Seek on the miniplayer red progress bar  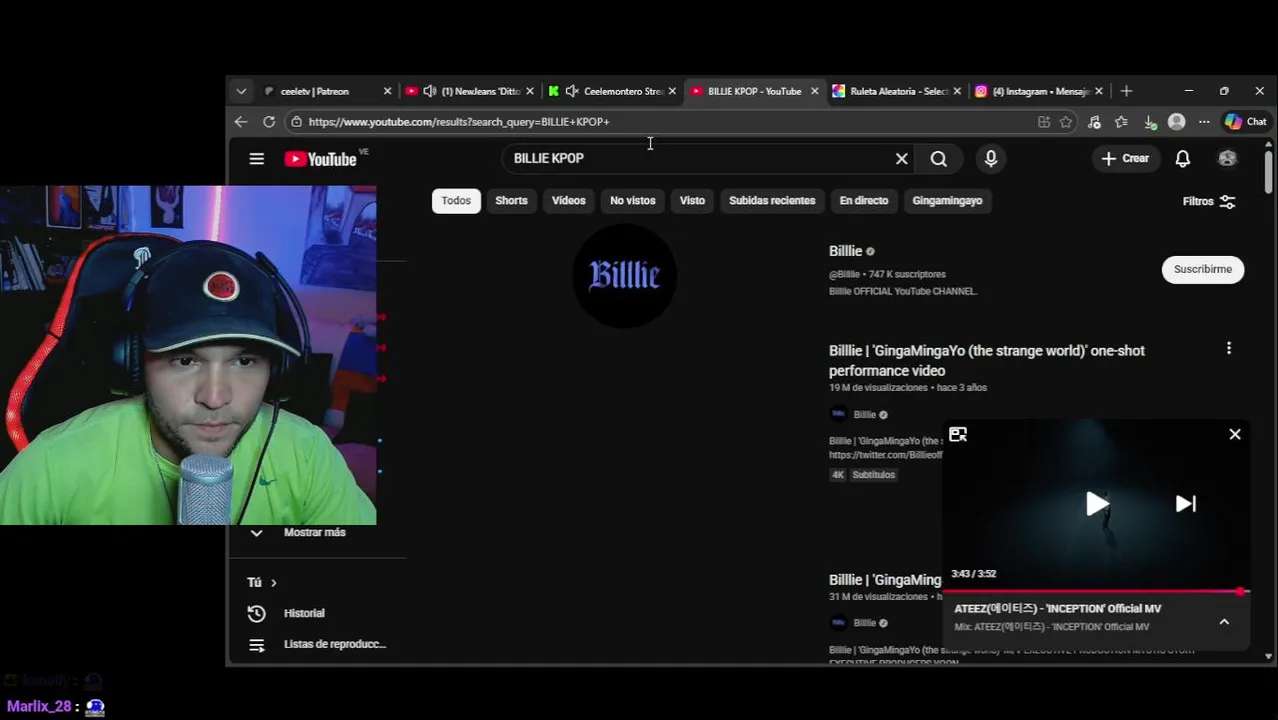(1097, 592)
